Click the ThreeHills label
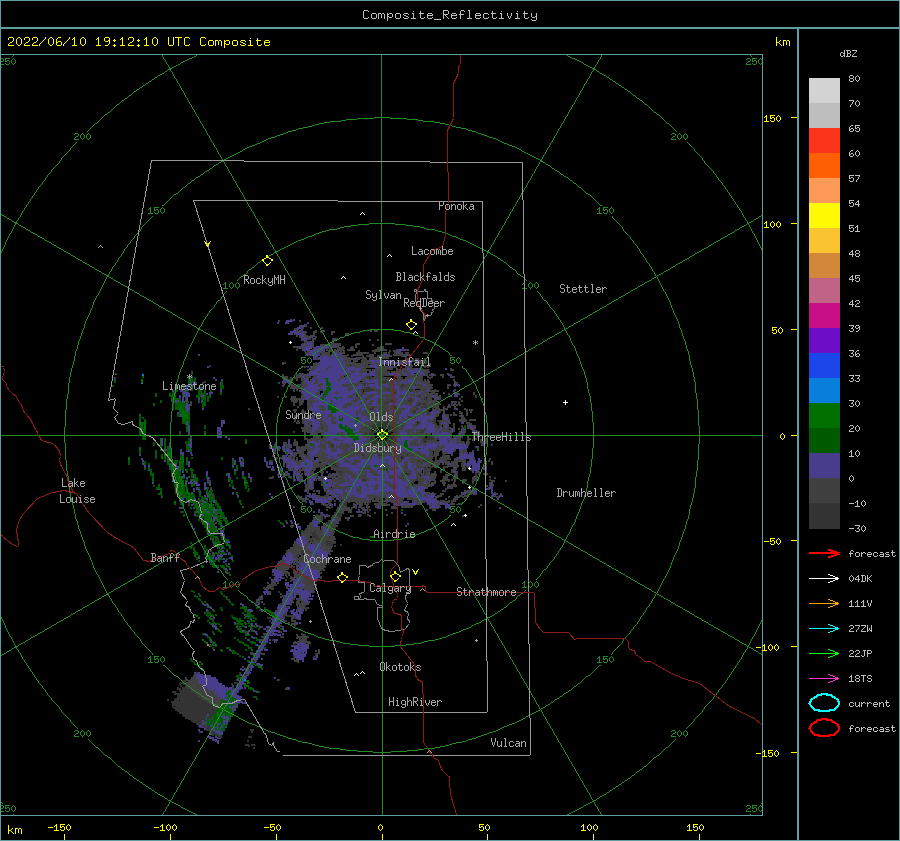 pos(502,437)
